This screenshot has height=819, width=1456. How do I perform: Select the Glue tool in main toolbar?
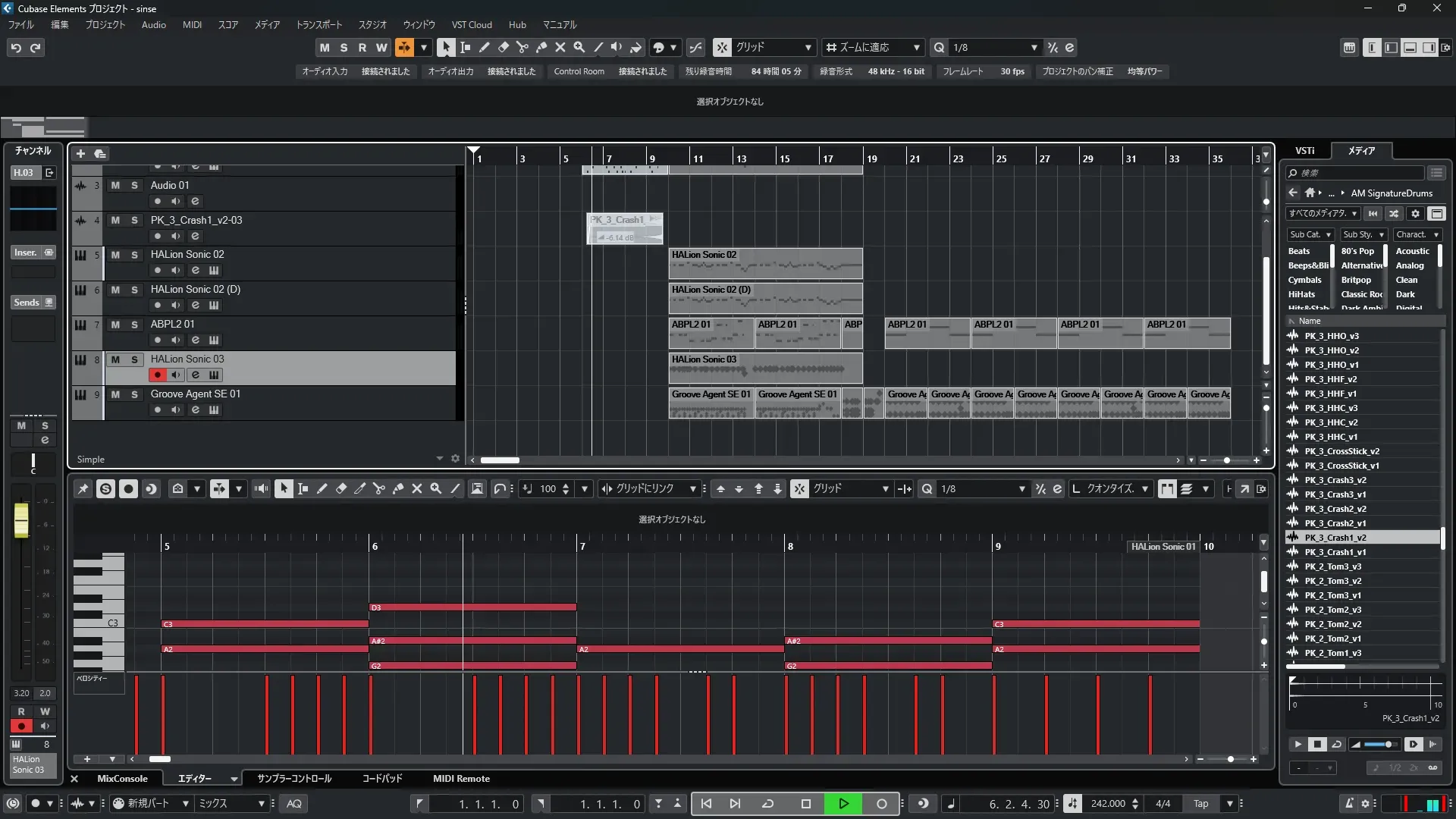(541, 48)
